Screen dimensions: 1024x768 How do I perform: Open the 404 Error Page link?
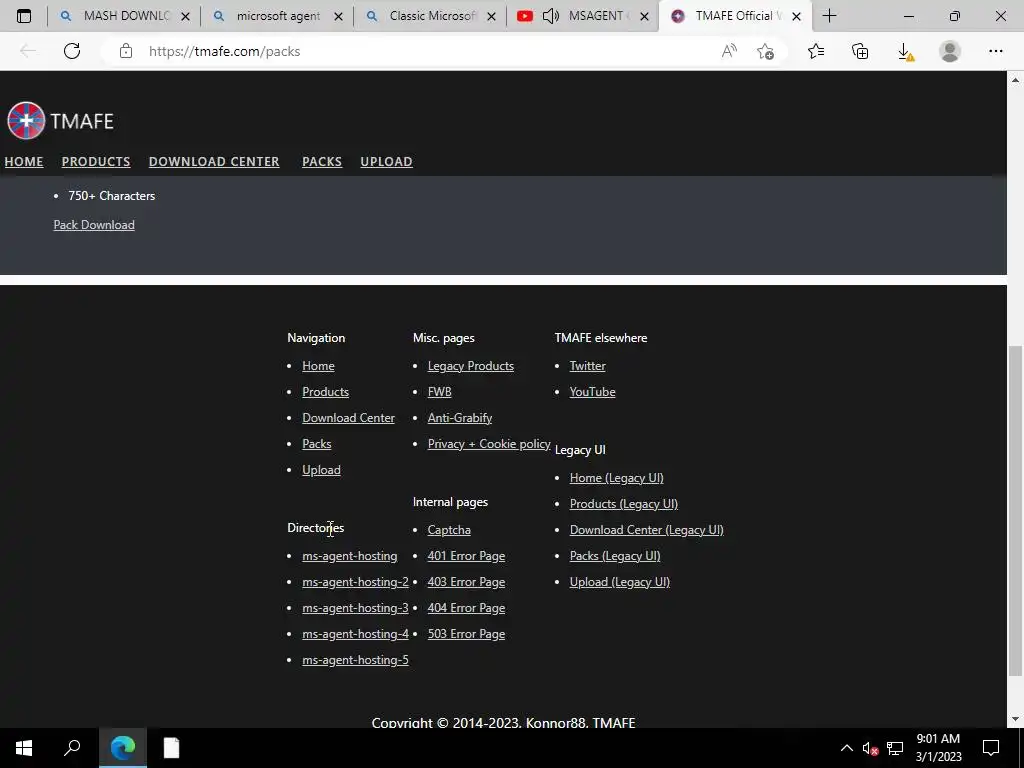point(466,608)
